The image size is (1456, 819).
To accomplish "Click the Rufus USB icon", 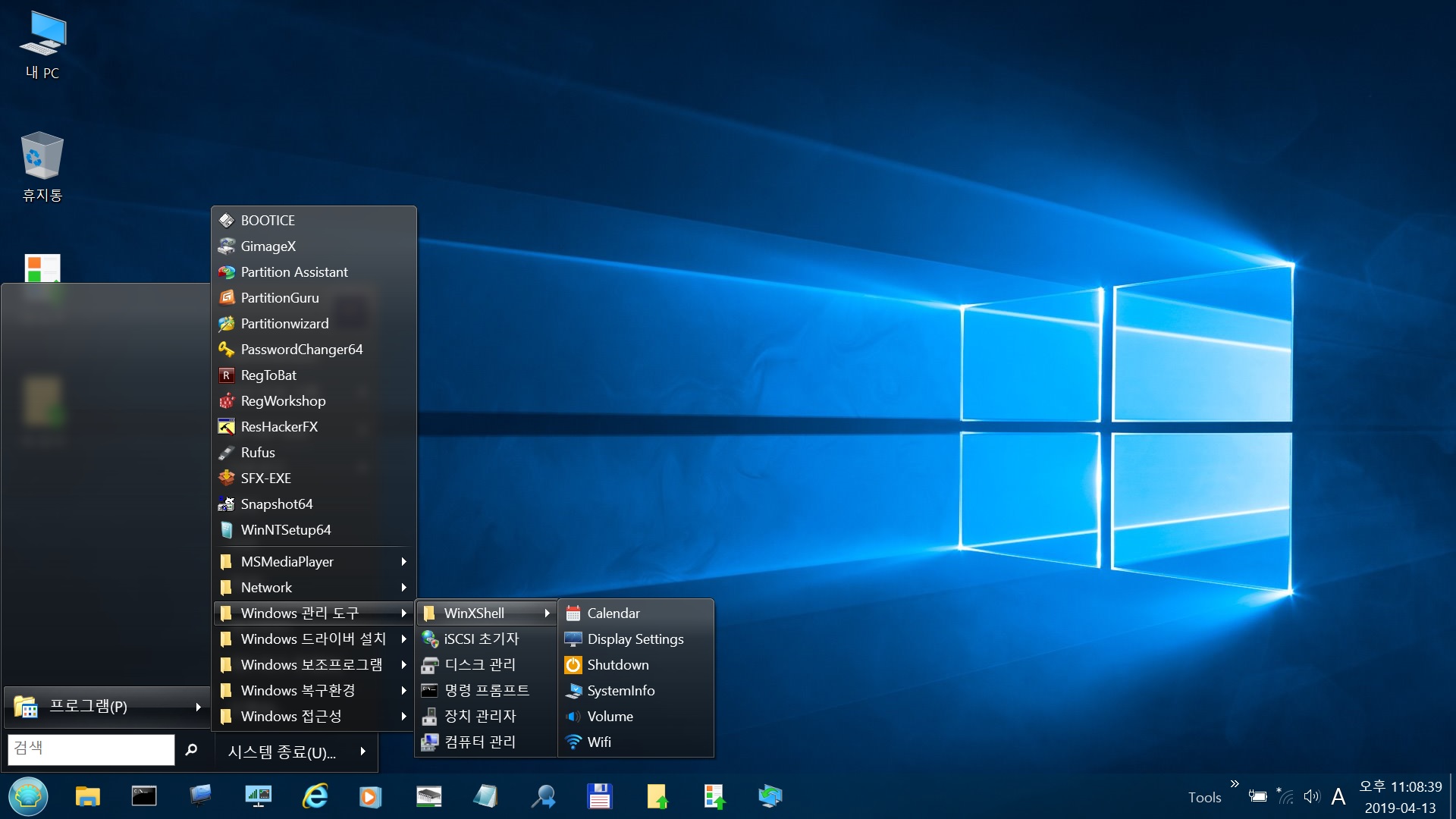I will pos(226,452).
